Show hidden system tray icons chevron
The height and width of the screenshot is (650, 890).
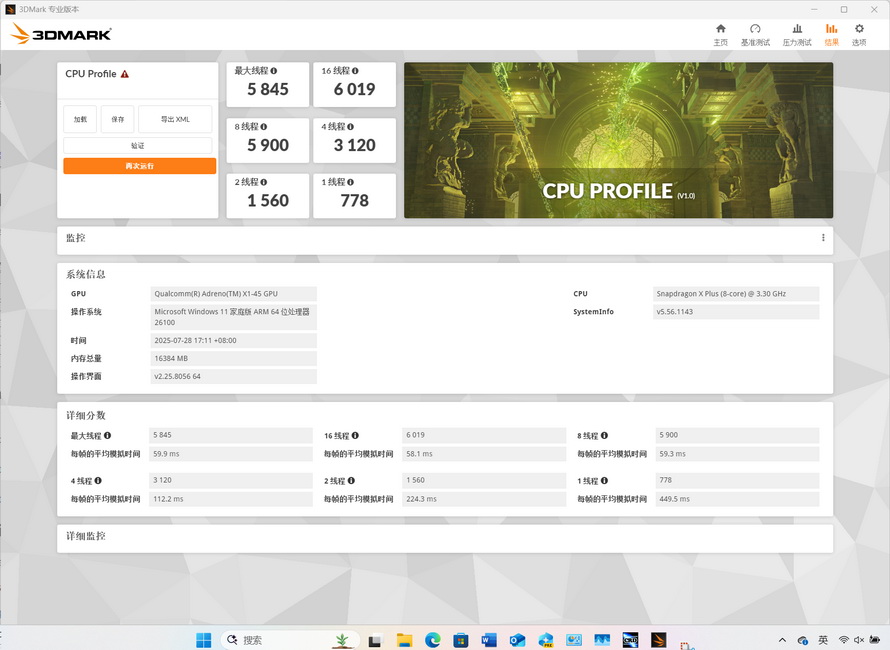pos(782,640)
